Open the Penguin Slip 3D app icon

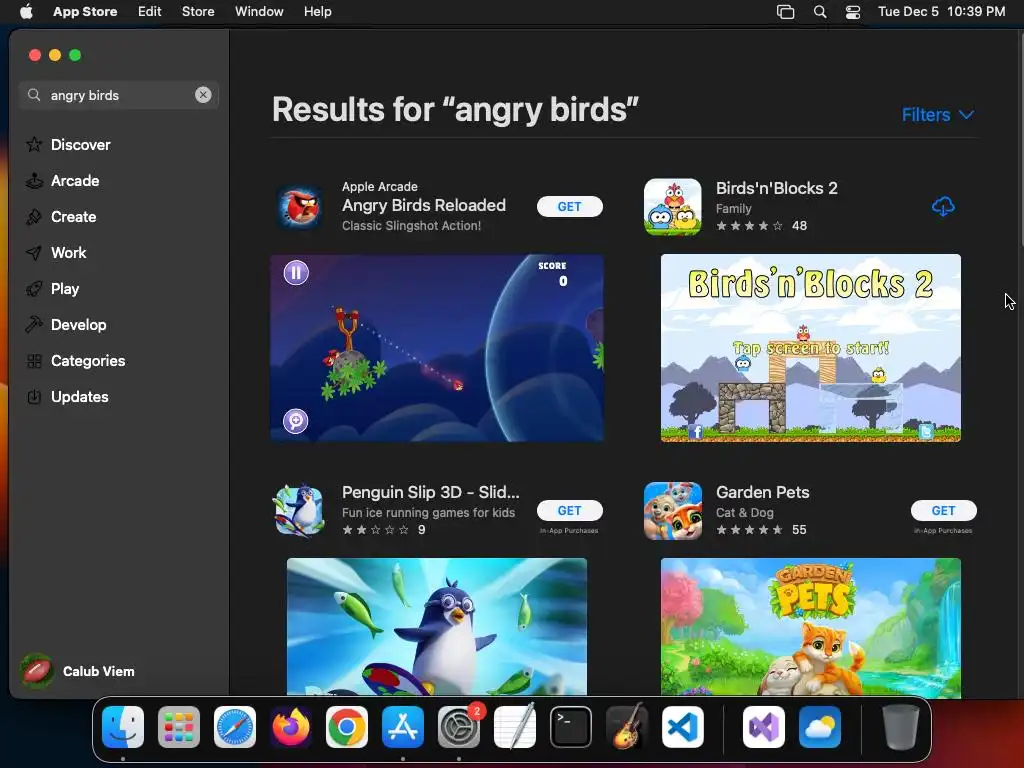tap(300, 511)
